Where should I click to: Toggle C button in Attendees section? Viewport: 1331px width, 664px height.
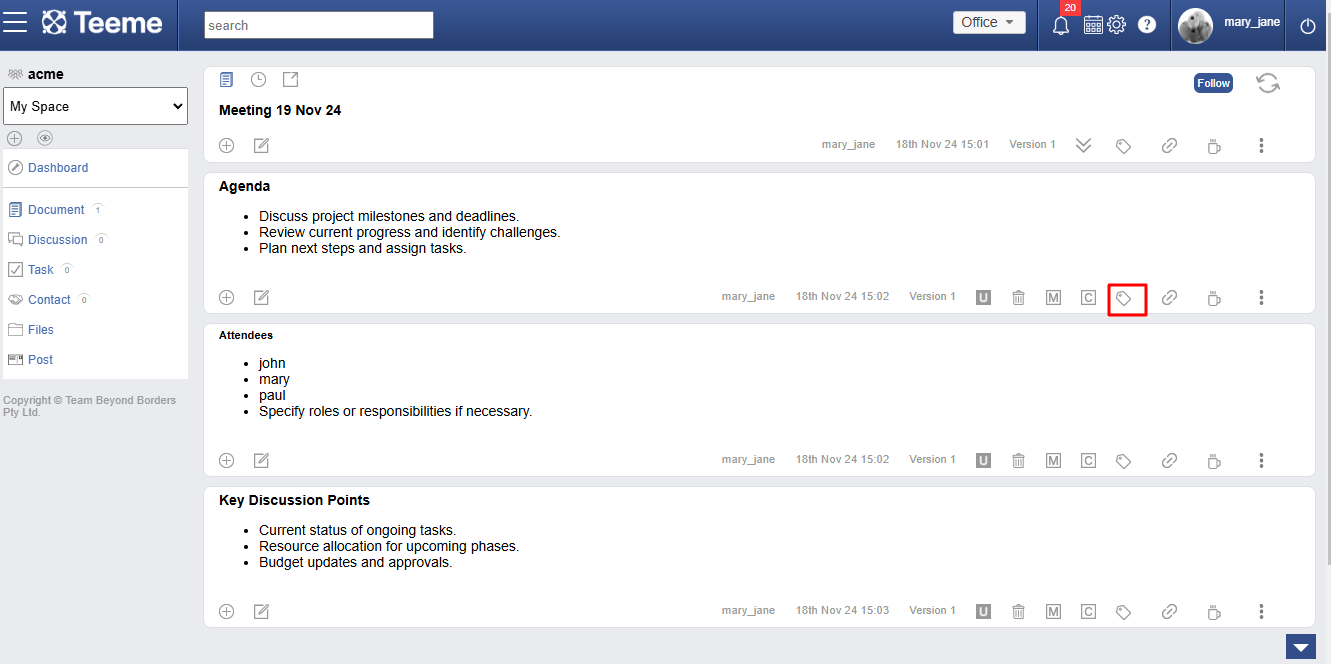(1088, 460)
